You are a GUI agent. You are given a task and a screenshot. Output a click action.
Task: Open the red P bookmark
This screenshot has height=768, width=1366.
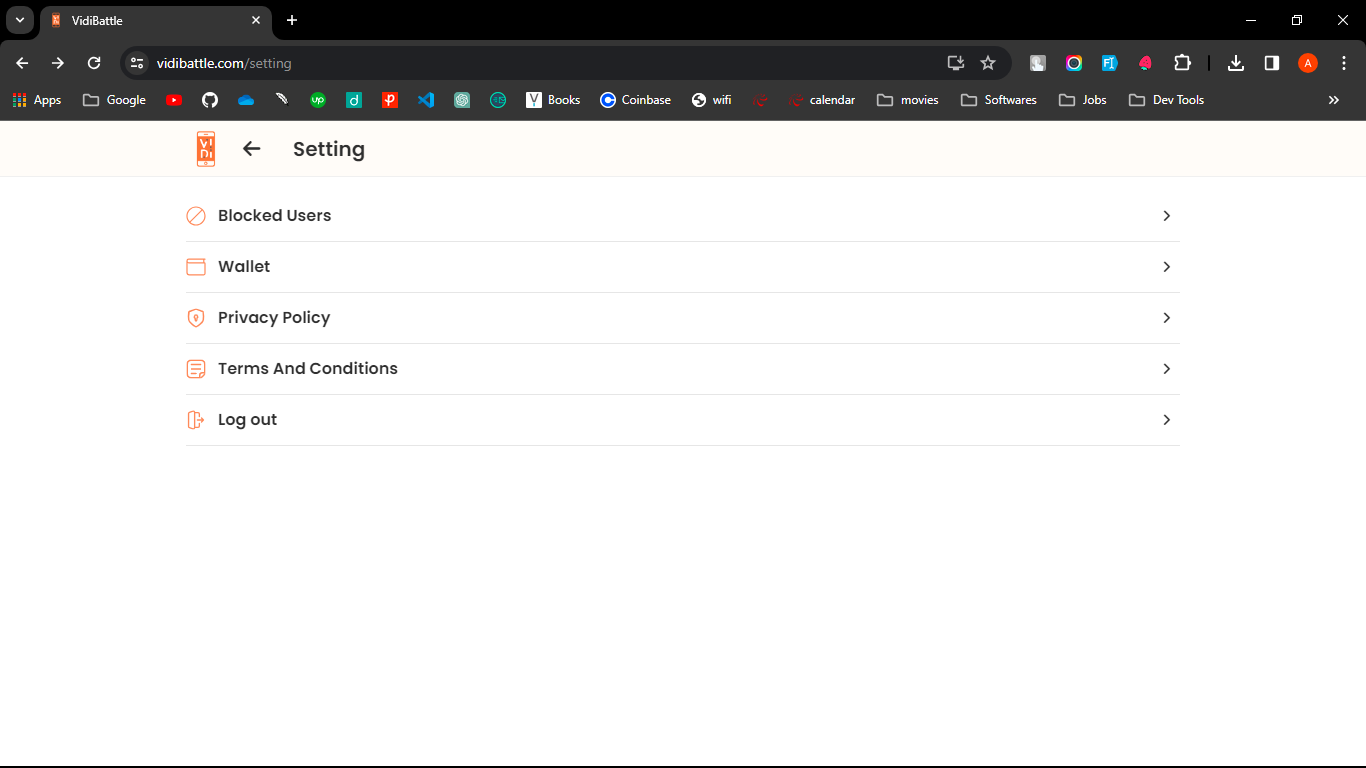[390, 100]
